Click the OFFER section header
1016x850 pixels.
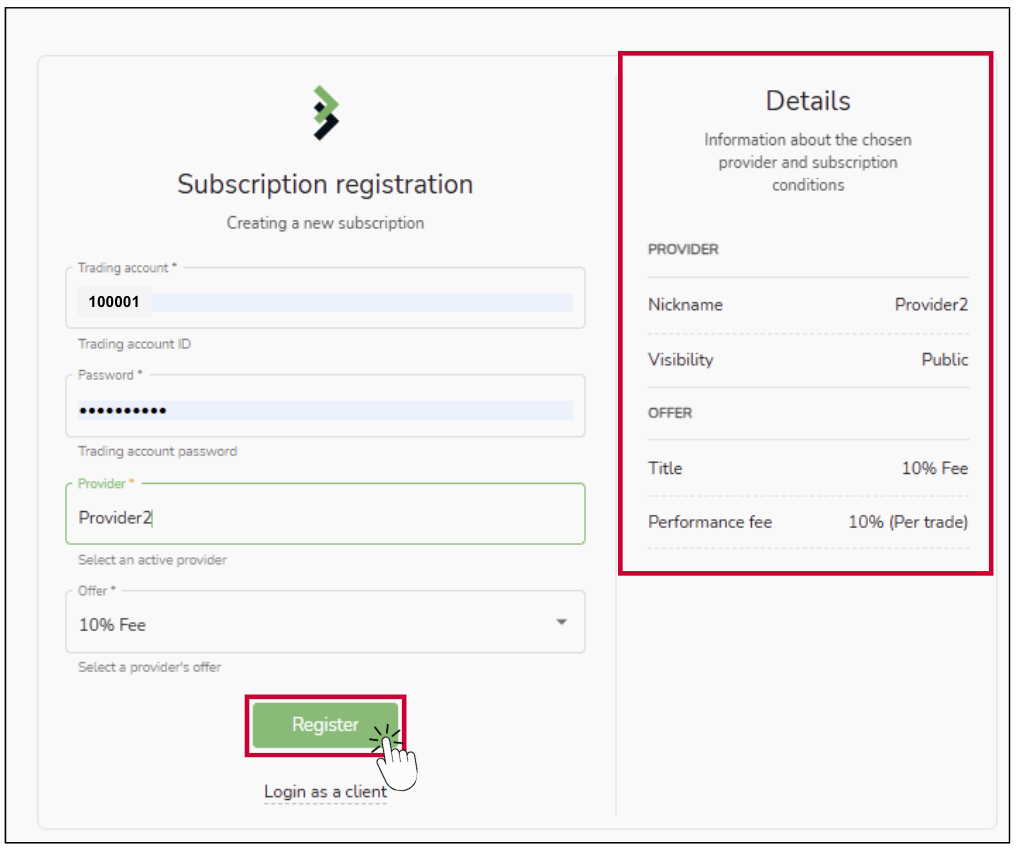(x=670, y=413)
